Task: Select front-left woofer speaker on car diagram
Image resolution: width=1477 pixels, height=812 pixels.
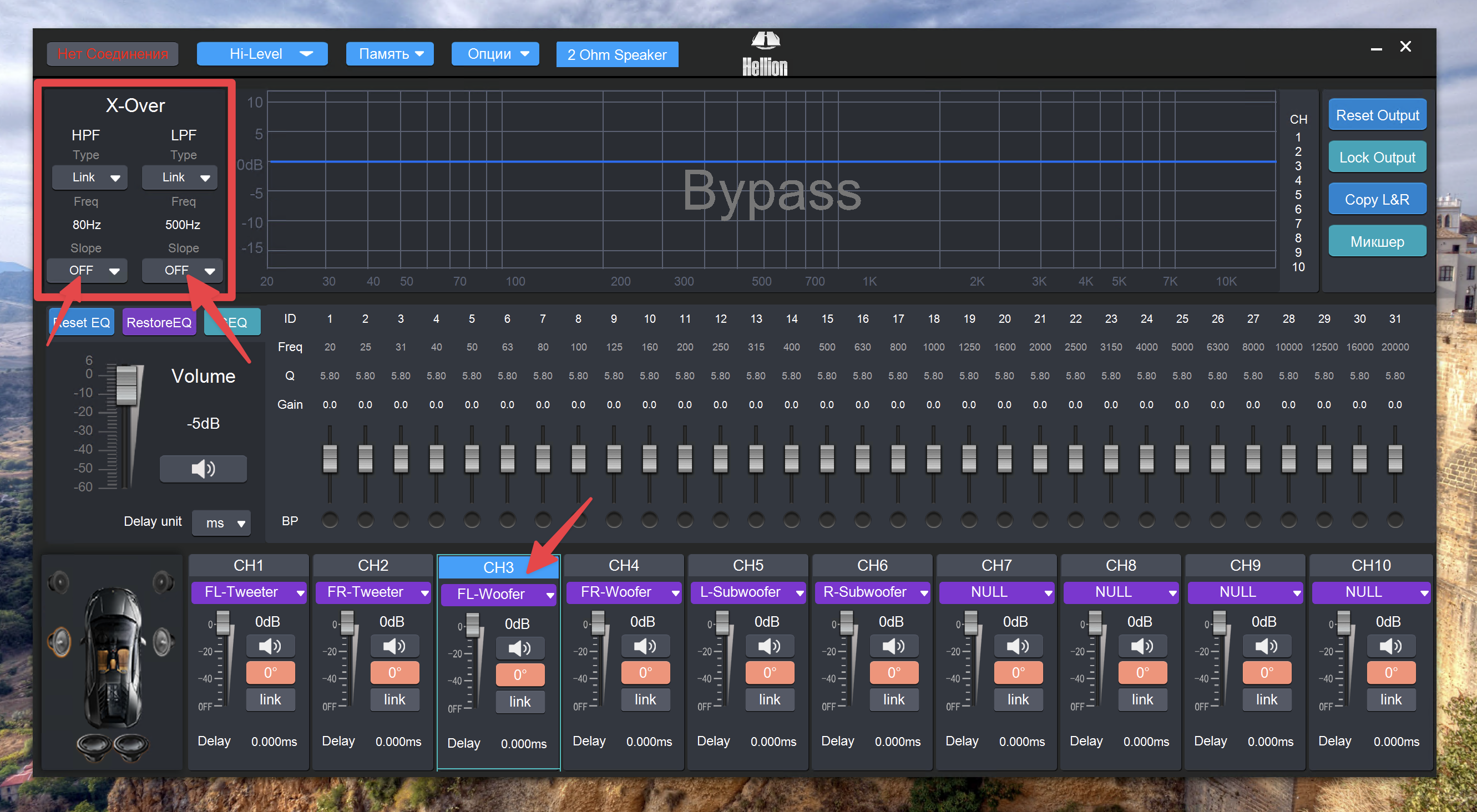Action: click(x=59, y=641)
